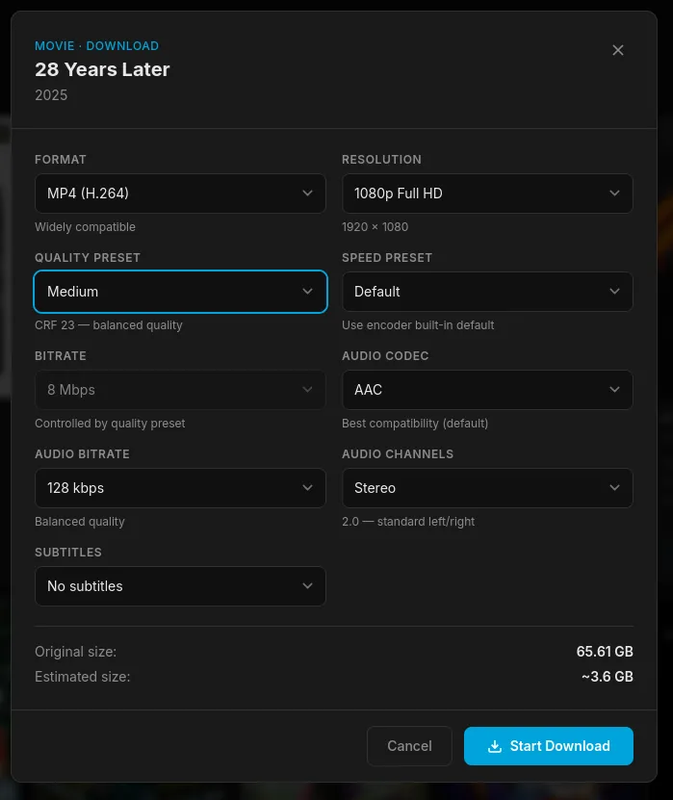
Task: Open the Speed Preset dropdown showing Default
Action: tap(487, 291)
